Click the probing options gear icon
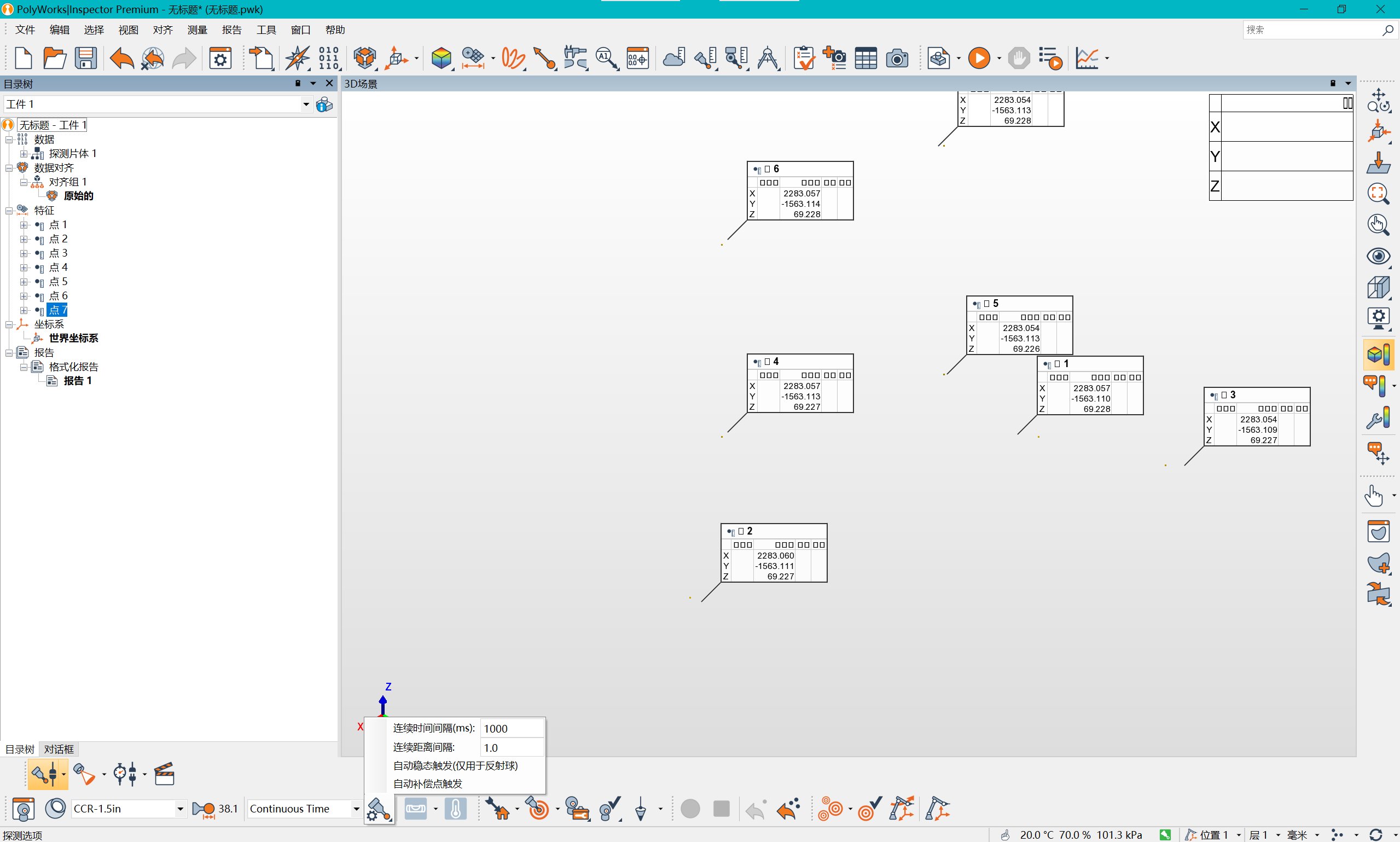The image size is (1400, 842). click(379, 809)
